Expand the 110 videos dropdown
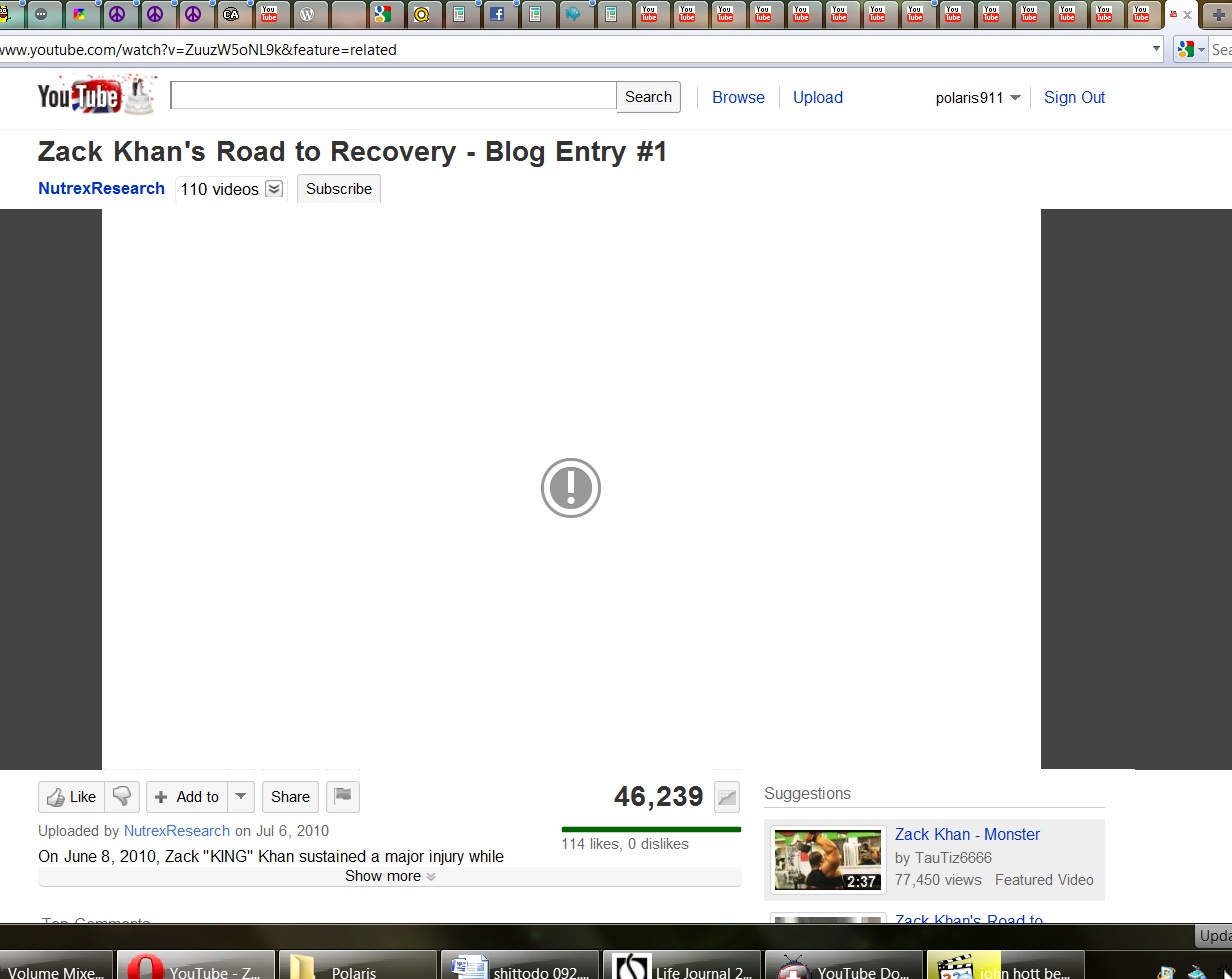 pos(274,189)
